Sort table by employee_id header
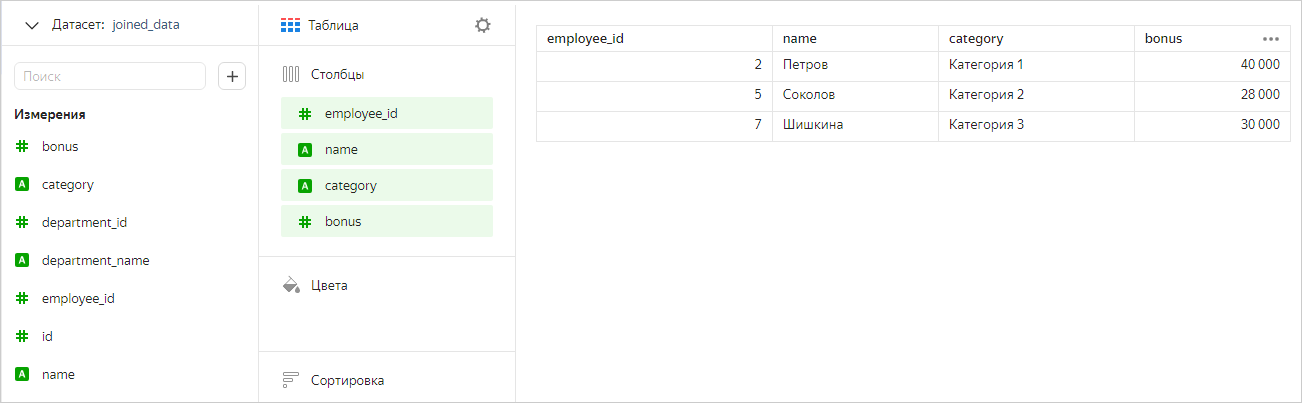This screenshot has width=1302, height=403. coord(586,39)
